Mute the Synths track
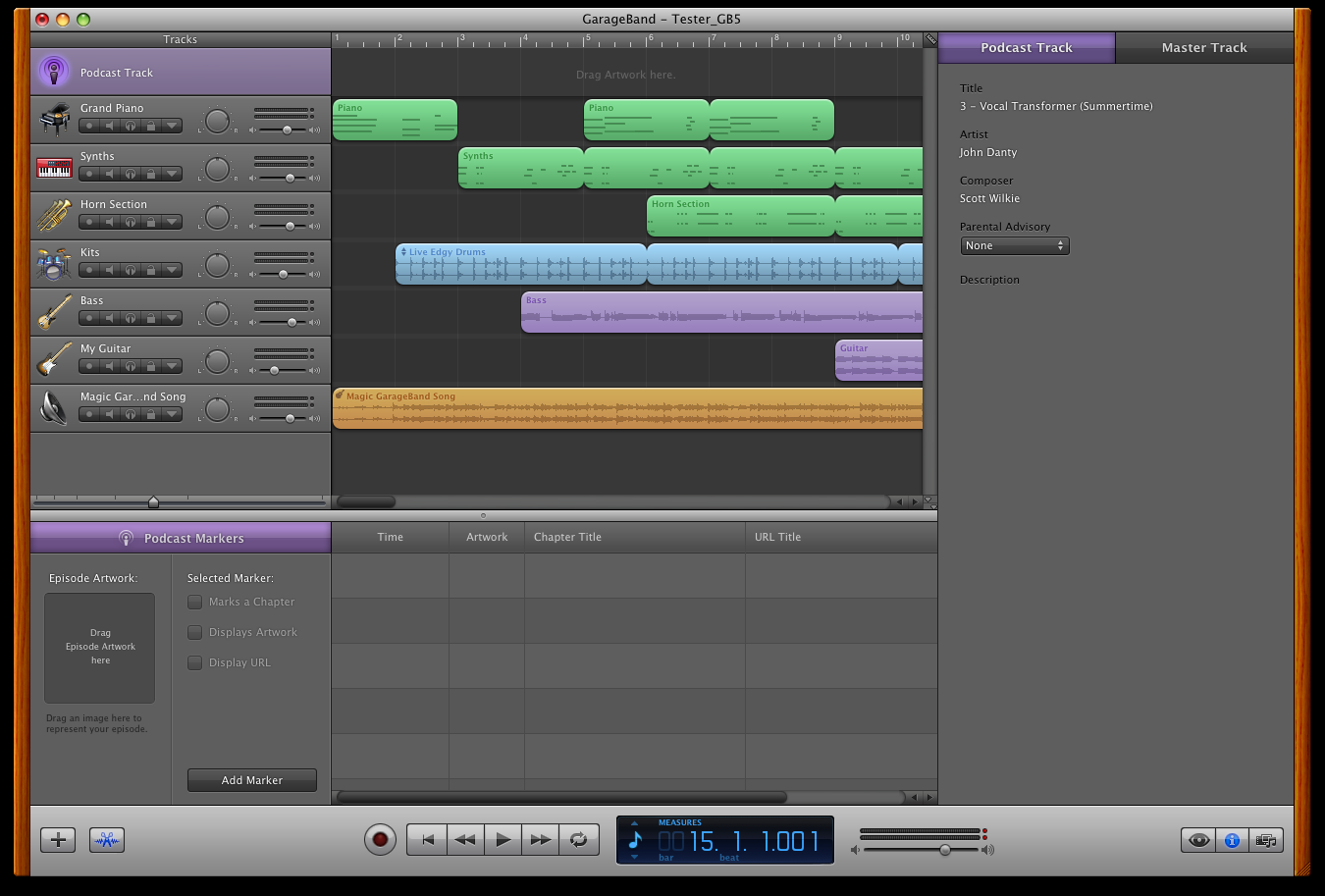1325x896 pixels. (x=110, y=174)
